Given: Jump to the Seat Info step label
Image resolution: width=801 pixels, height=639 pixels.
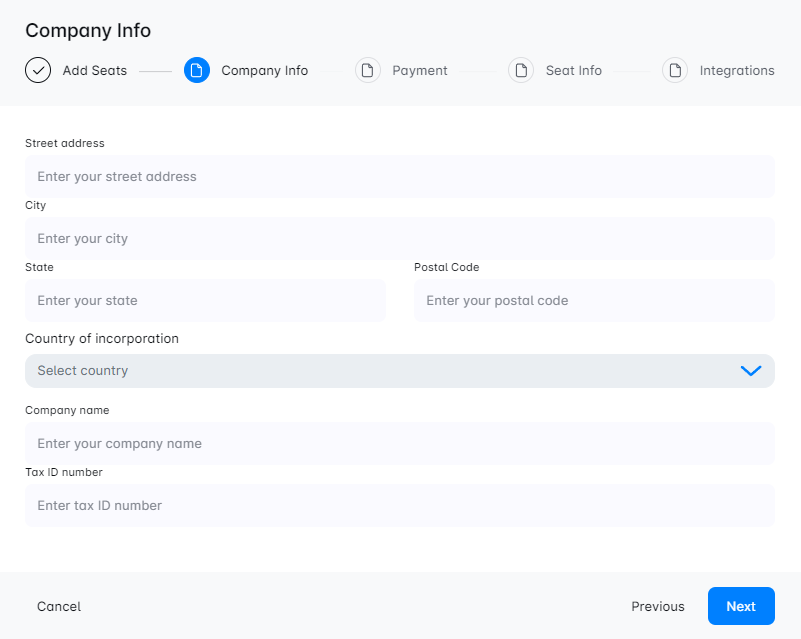Looking at the screenshot, I should pos(573,71).
